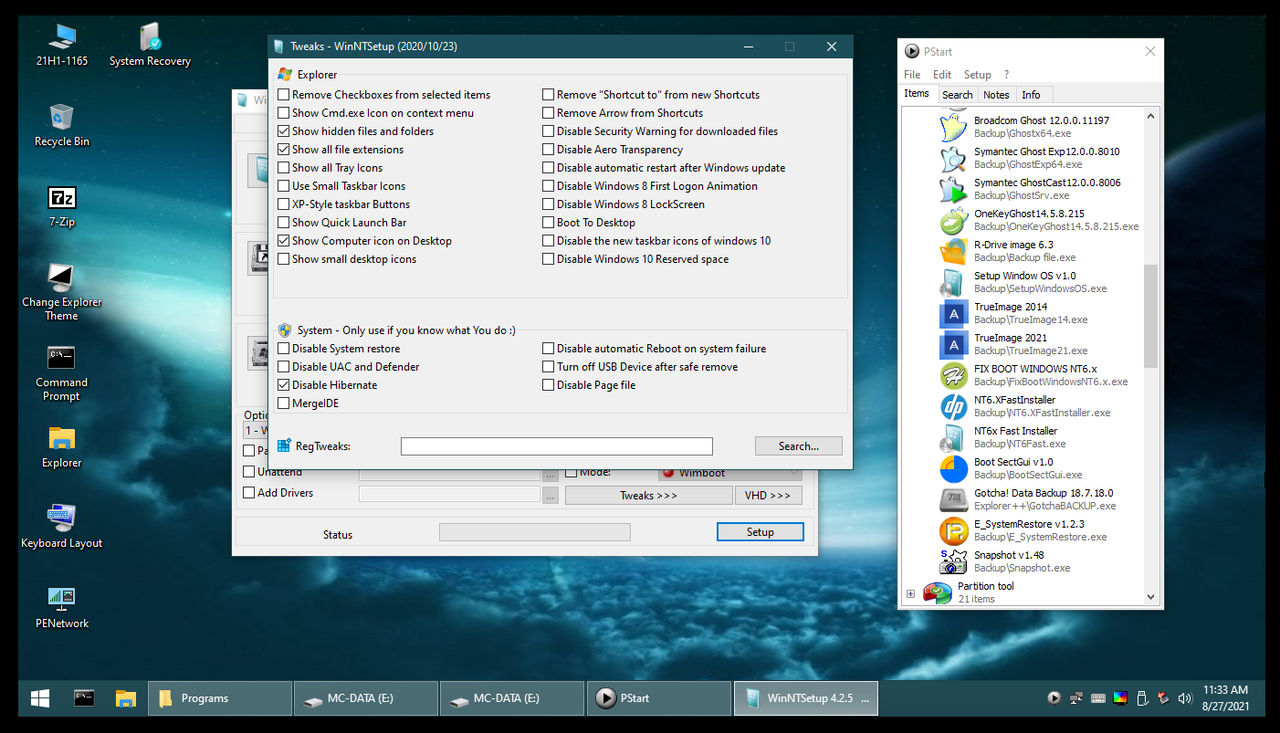Open Change Explorer Theme desktop icon
1280x733 pixels.
tap(62, 292)
